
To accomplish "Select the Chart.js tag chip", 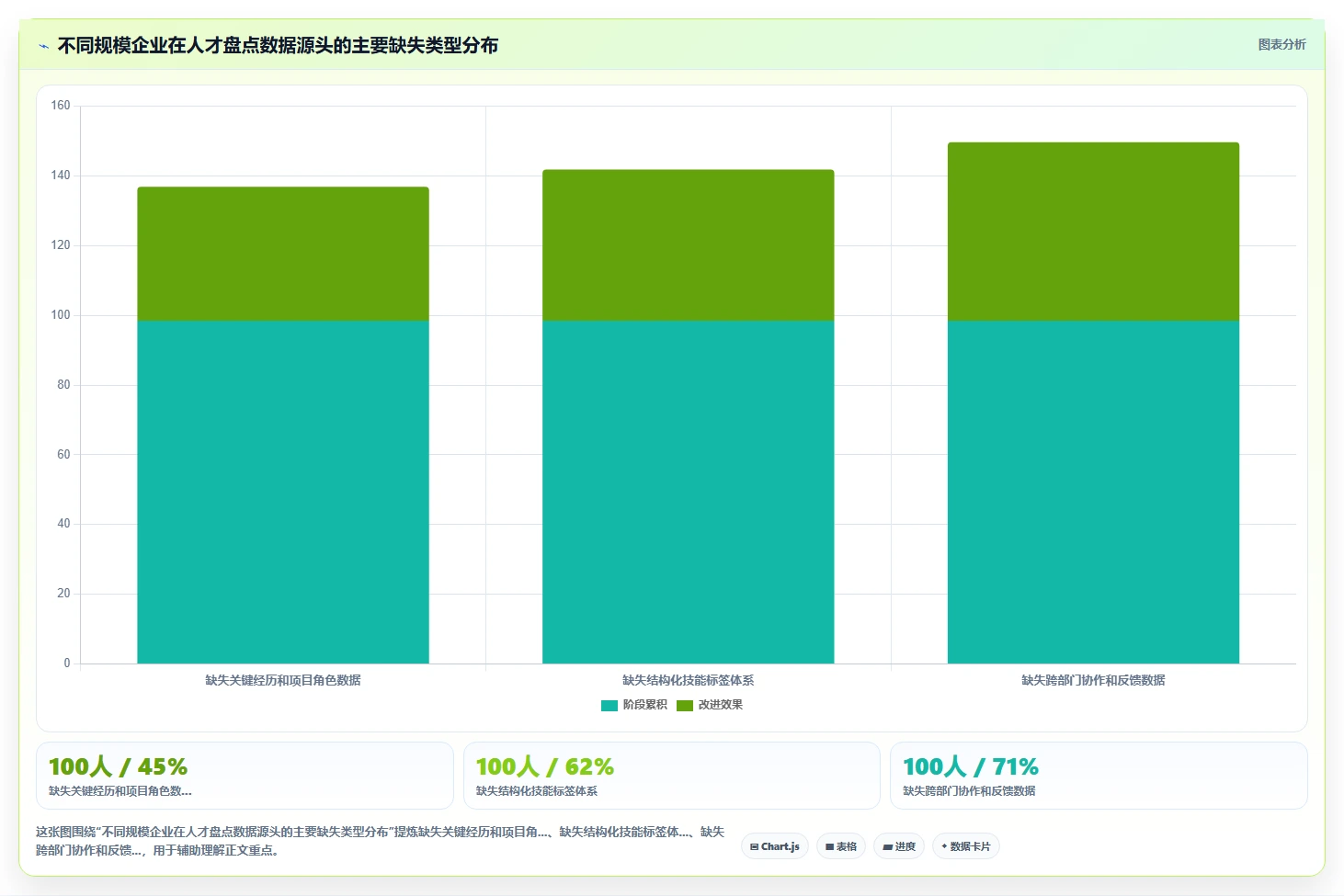I will pos(775,846).
